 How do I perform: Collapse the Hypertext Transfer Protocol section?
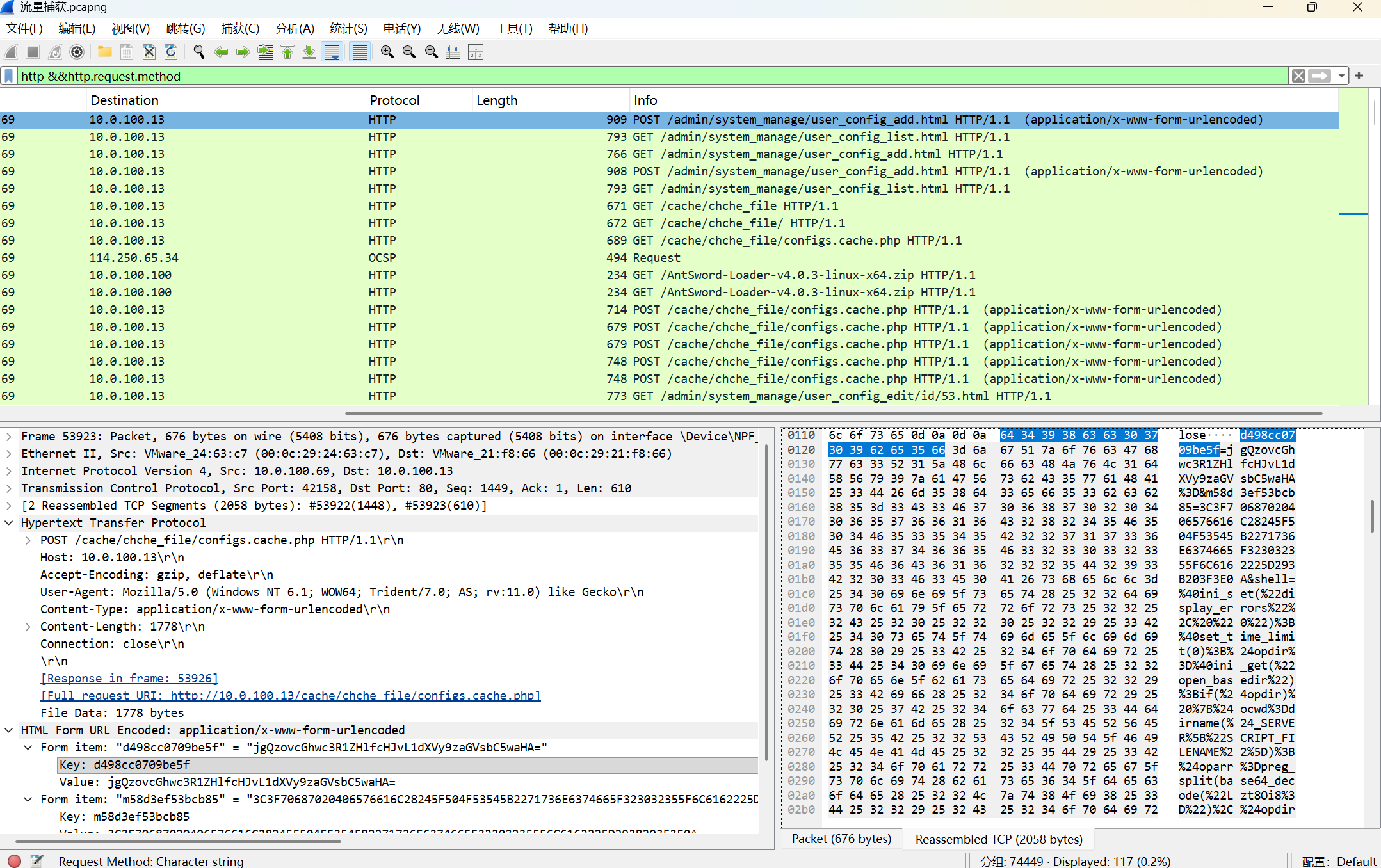(x=9, y=523)
